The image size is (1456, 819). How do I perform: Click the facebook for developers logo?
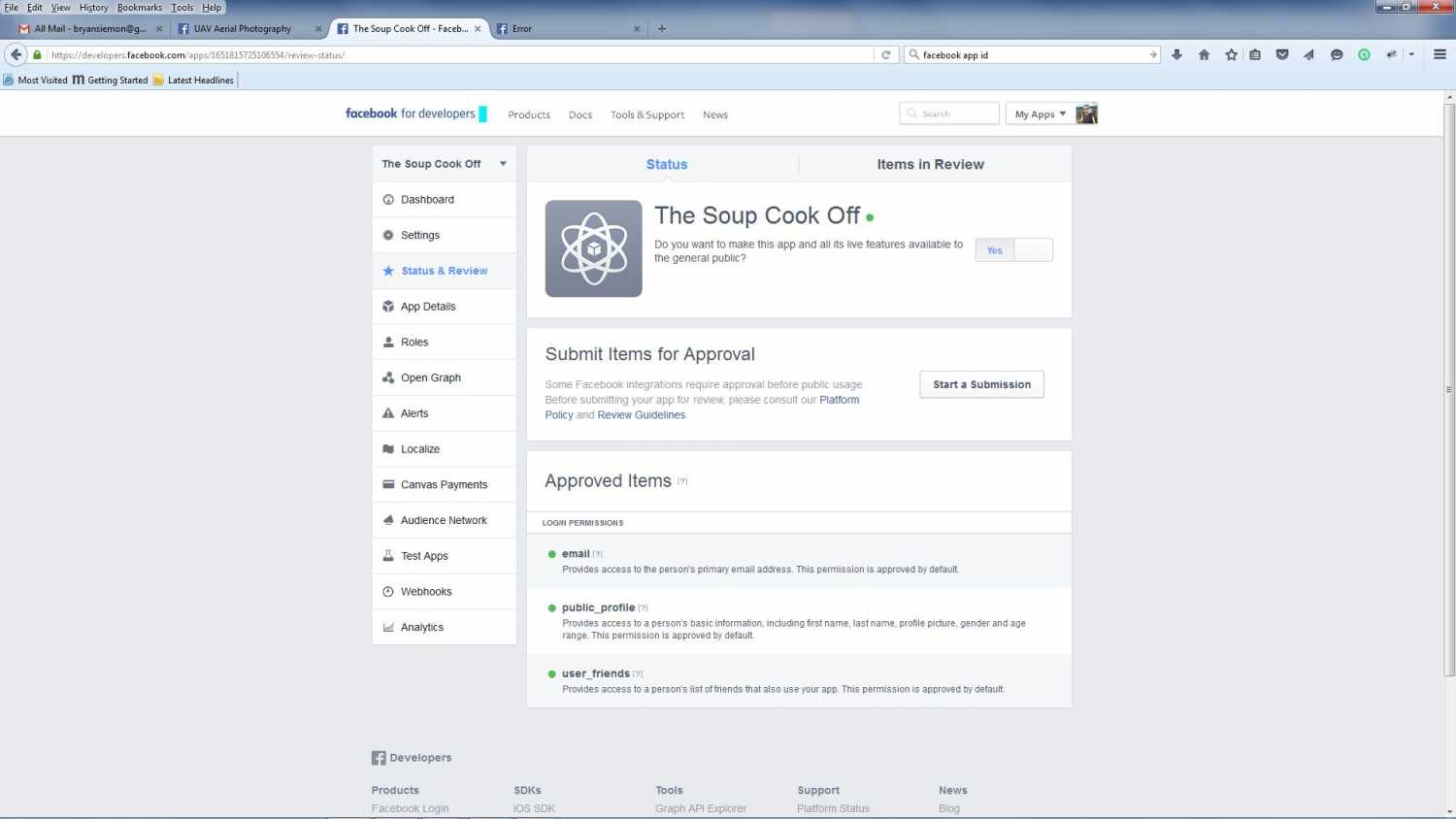415,114
